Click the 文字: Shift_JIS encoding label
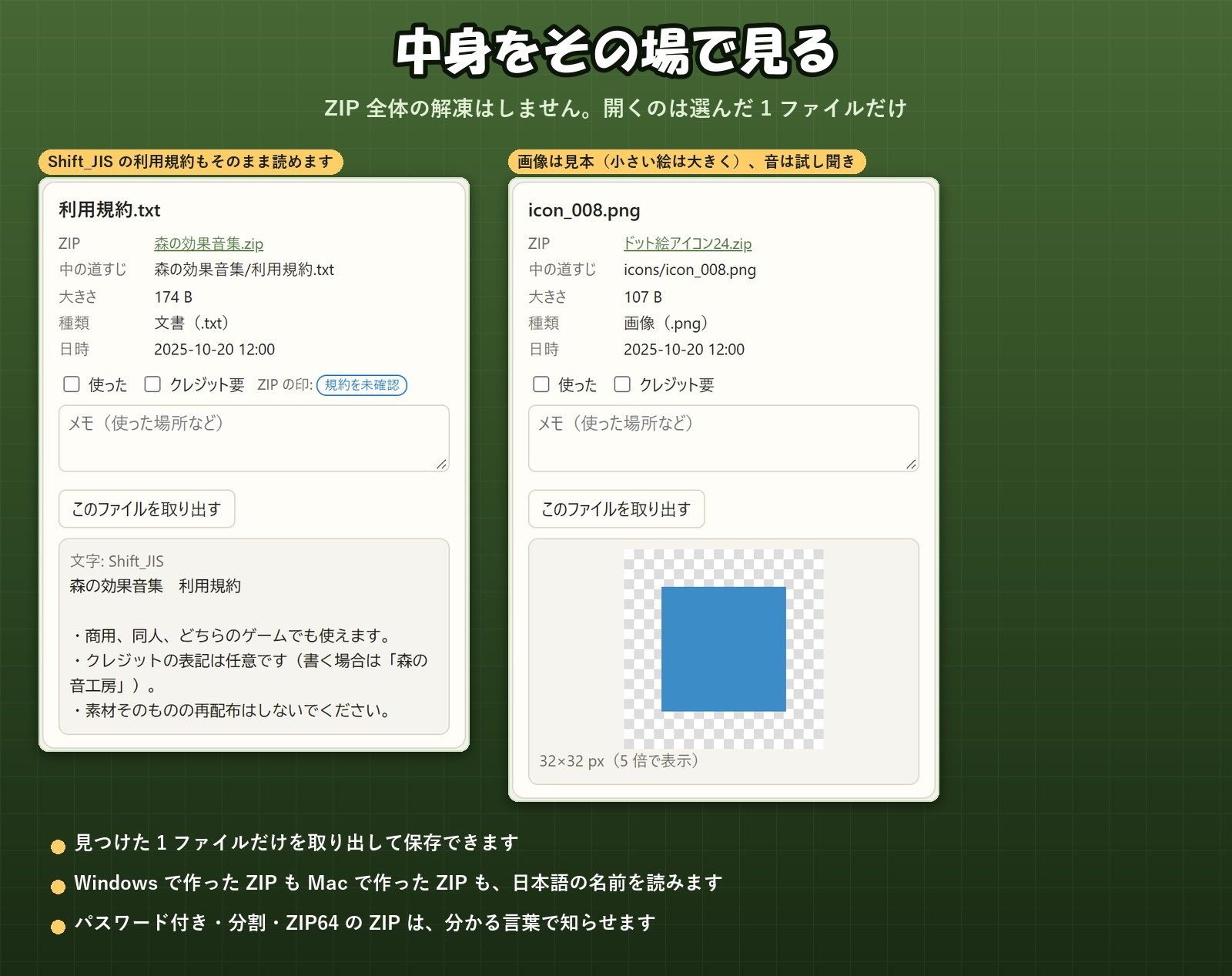The height and width of the screenshot is (976, 1232). pyautogui.click(x=117, y=561)
